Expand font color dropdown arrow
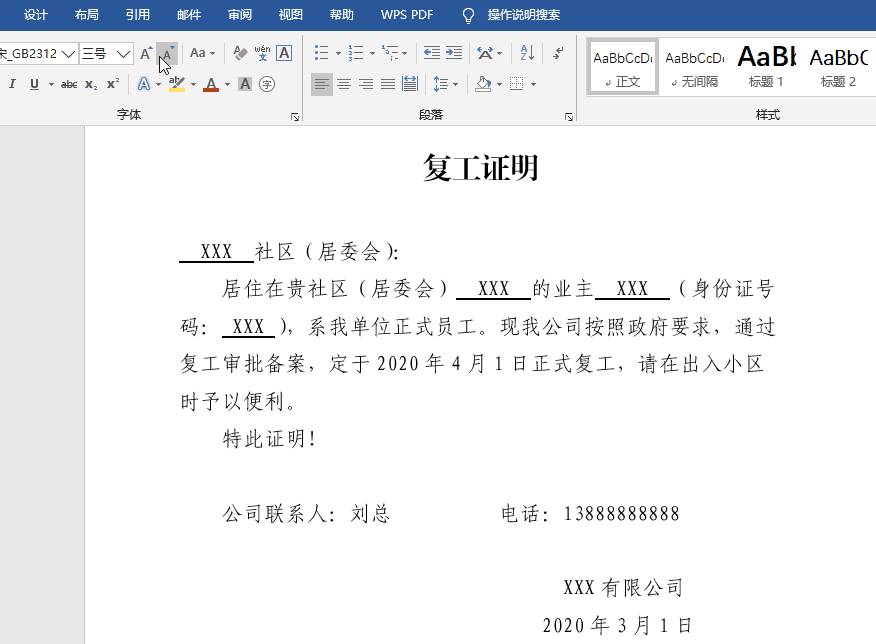This screenshot has width=876, height=644. tap(227, 84)
